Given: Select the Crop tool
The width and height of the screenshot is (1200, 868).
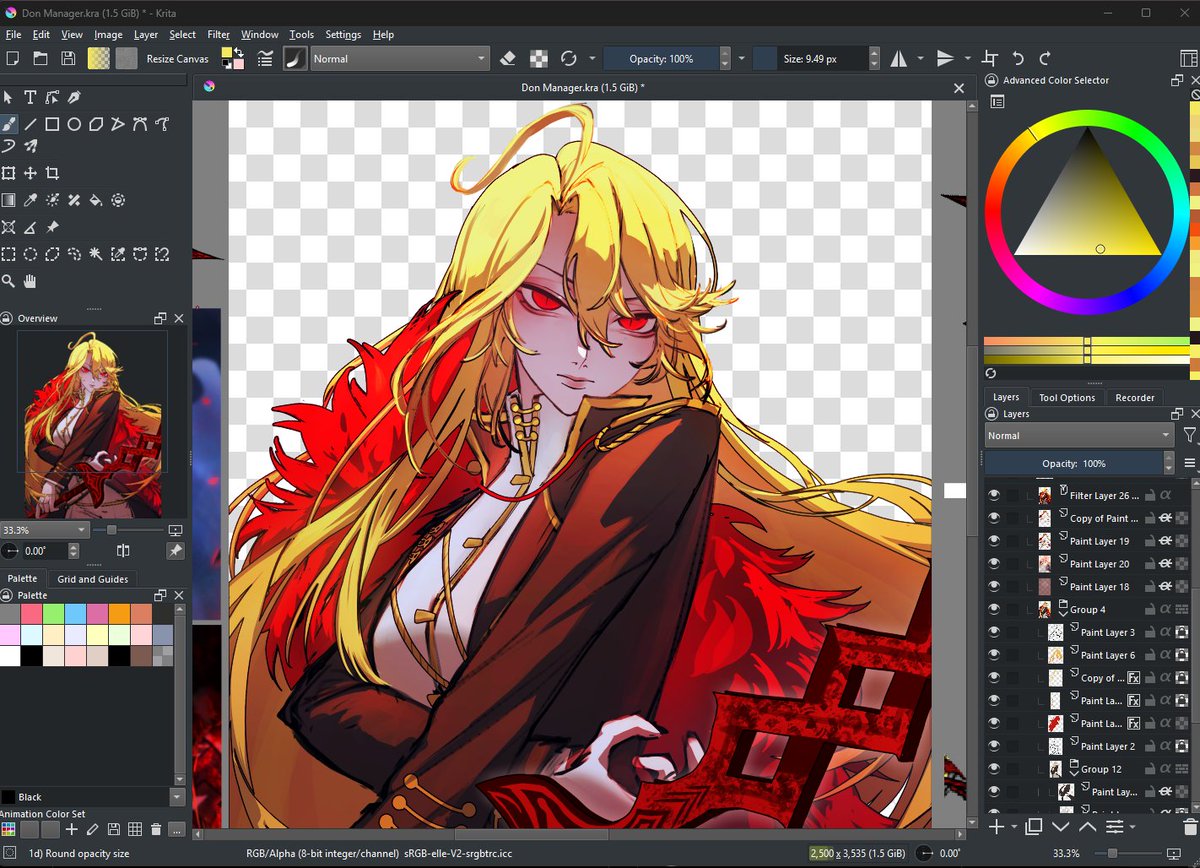Looking at the screenshot, I should tap(52, 173).
